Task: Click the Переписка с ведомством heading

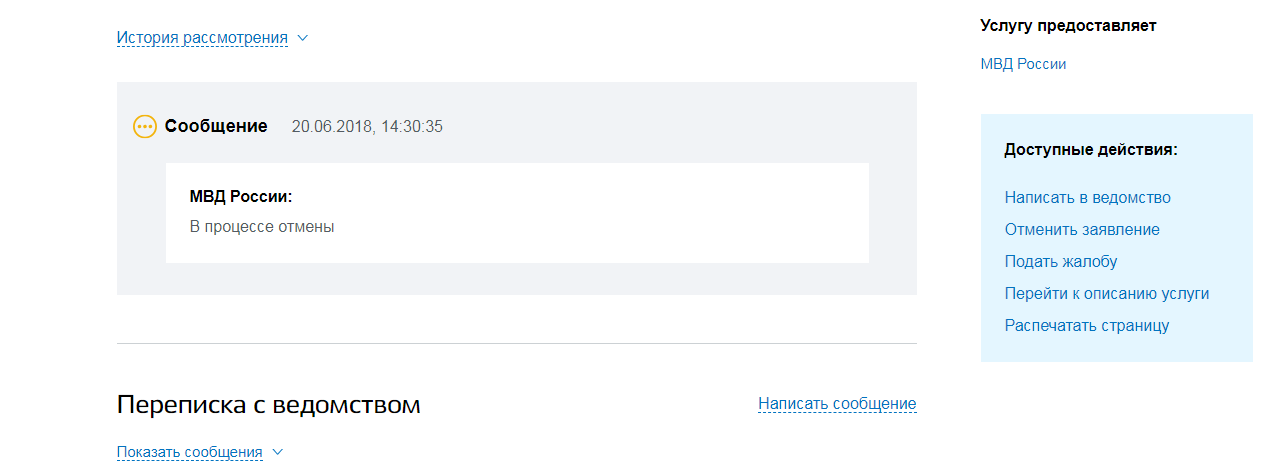Action: tap(269, 405)
